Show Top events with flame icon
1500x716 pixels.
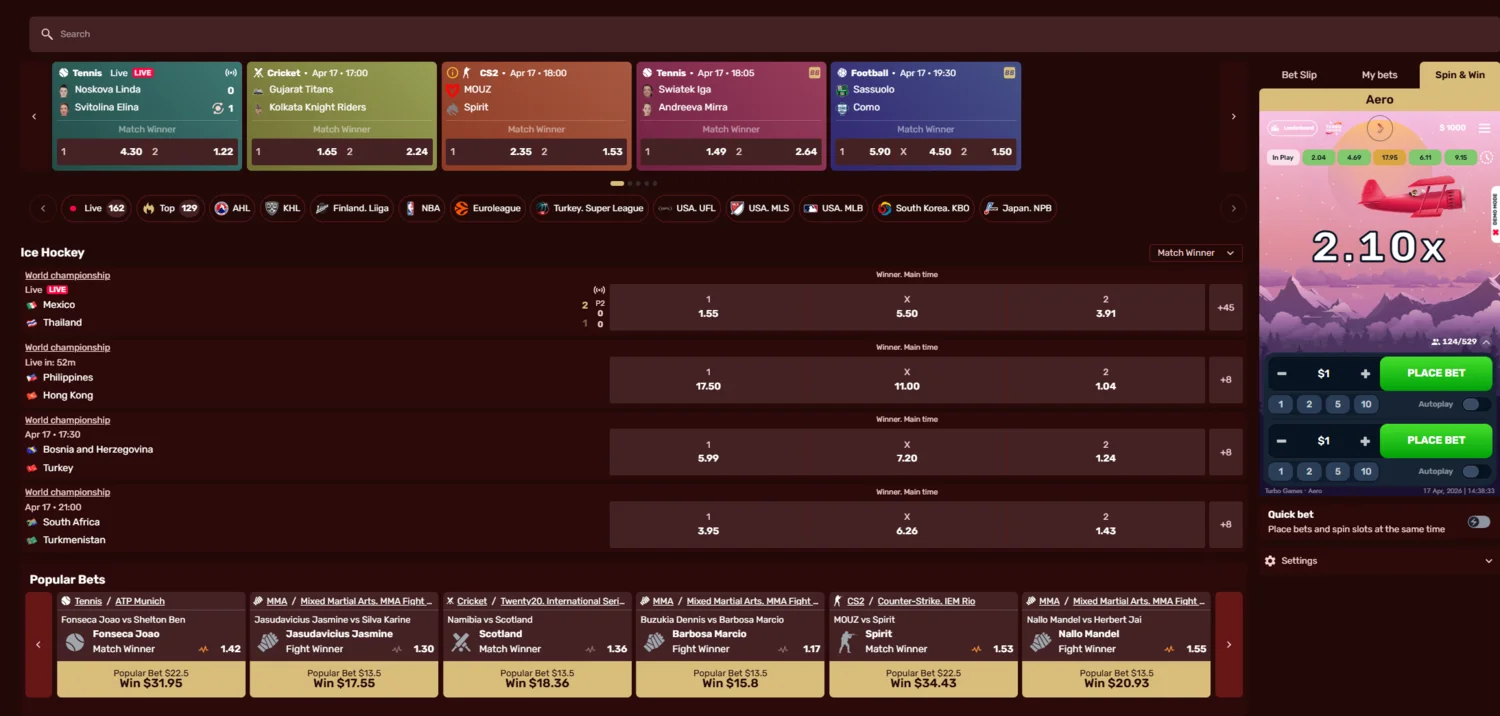point(170,208)
